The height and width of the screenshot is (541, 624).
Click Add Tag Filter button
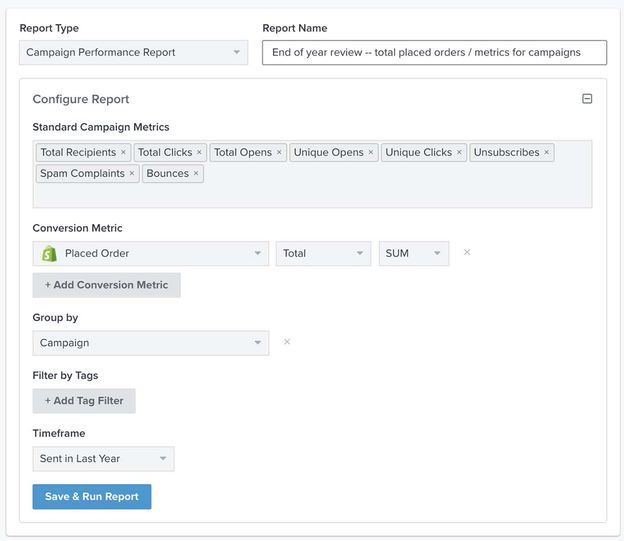coord(84,401)
